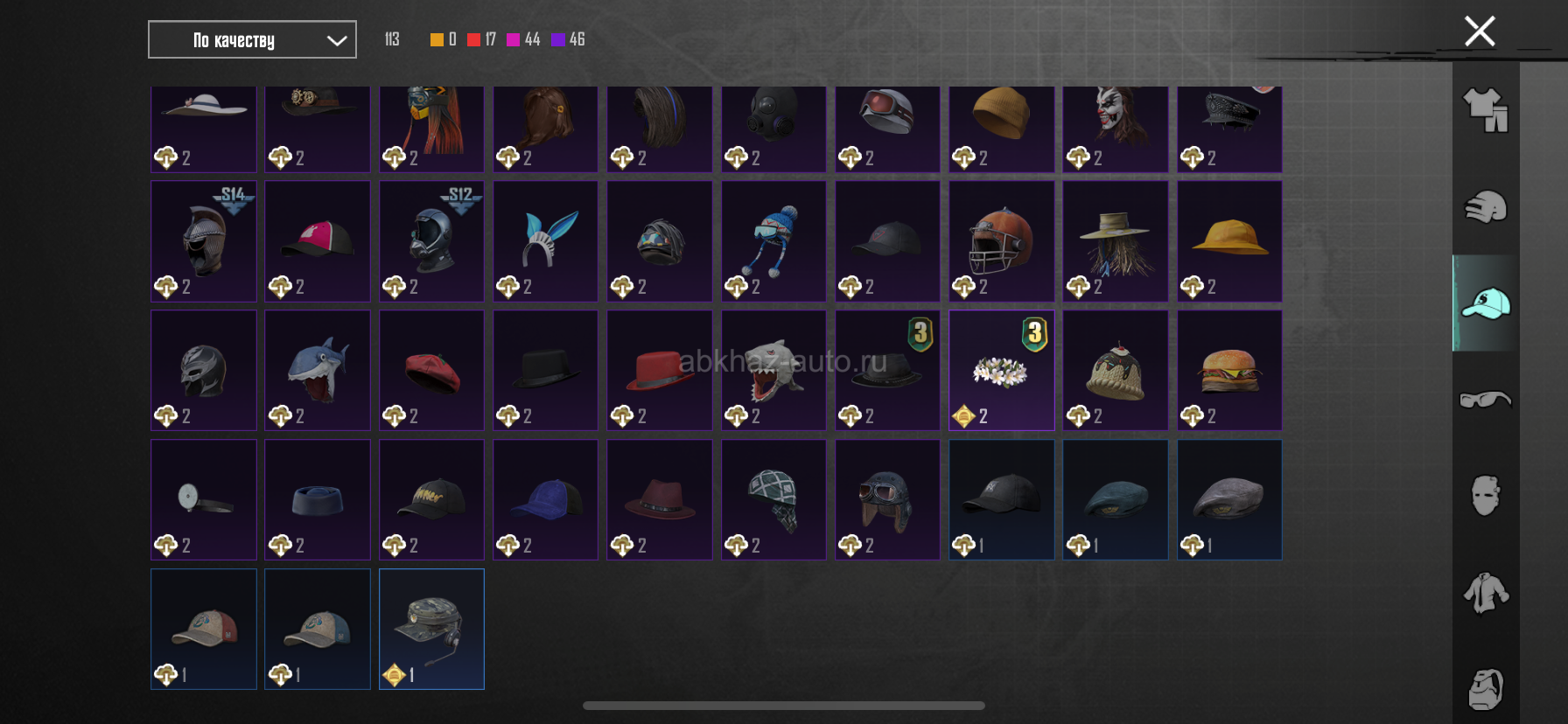Select the white flower crown item
This screenshot has width=1568, height=724.
coord(1002,370)
